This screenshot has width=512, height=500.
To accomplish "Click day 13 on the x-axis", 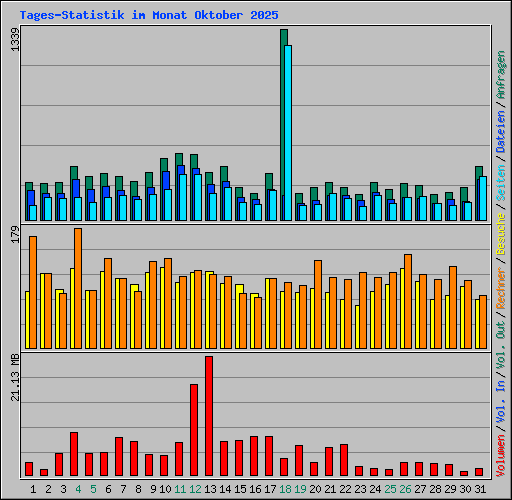I will click(x=210, y=489).
